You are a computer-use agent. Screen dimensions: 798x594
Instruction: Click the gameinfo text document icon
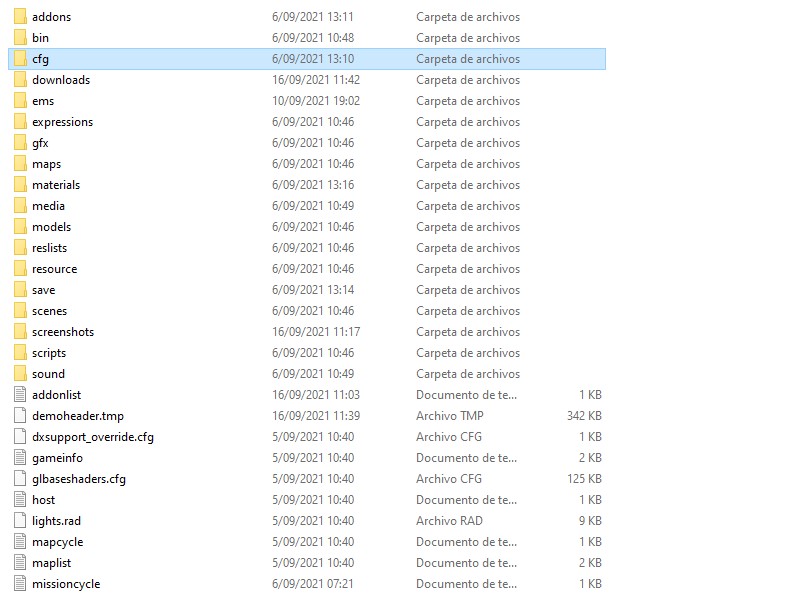pyautogui.click(x=20, y=458)
